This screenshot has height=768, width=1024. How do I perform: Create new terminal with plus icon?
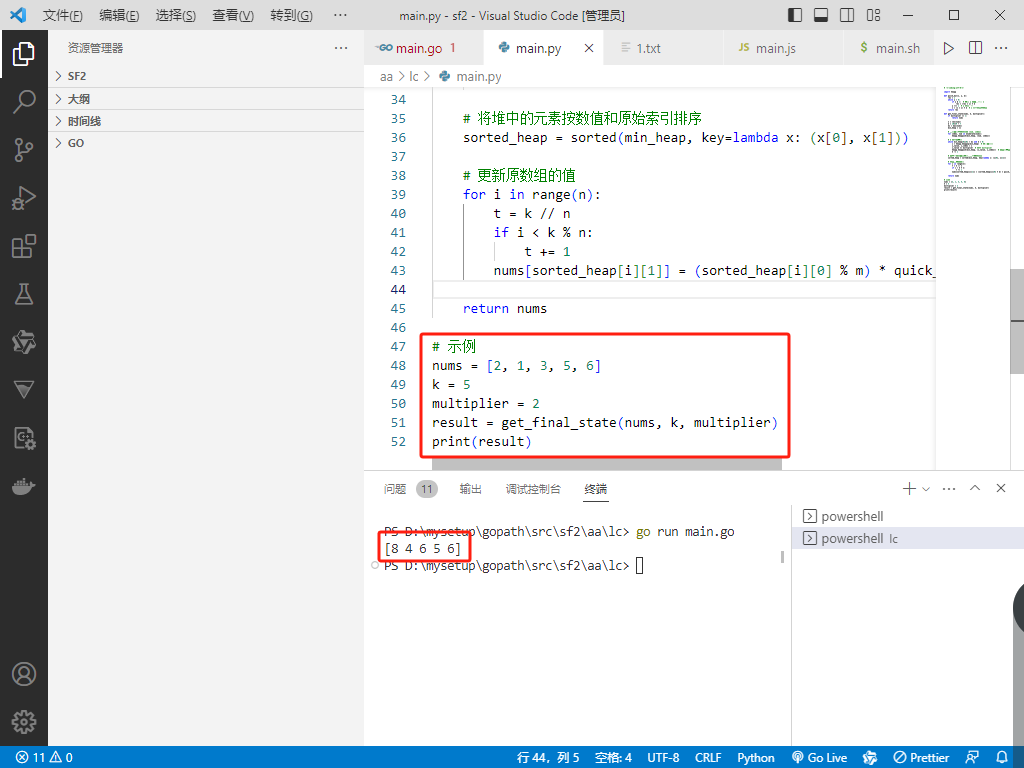click(908, 488)
